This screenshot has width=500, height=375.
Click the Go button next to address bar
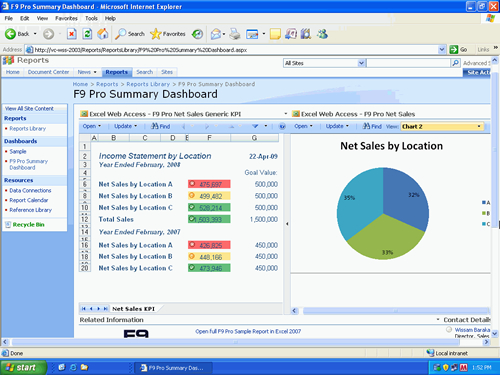(459, 50)
